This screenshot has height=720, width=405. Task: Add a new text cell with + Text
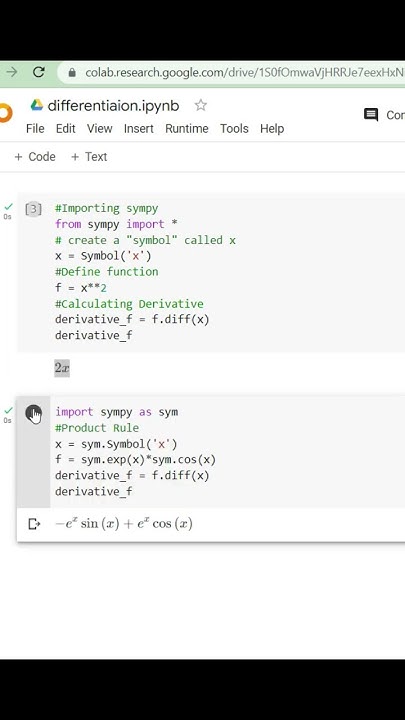click(x=89, y=157)
